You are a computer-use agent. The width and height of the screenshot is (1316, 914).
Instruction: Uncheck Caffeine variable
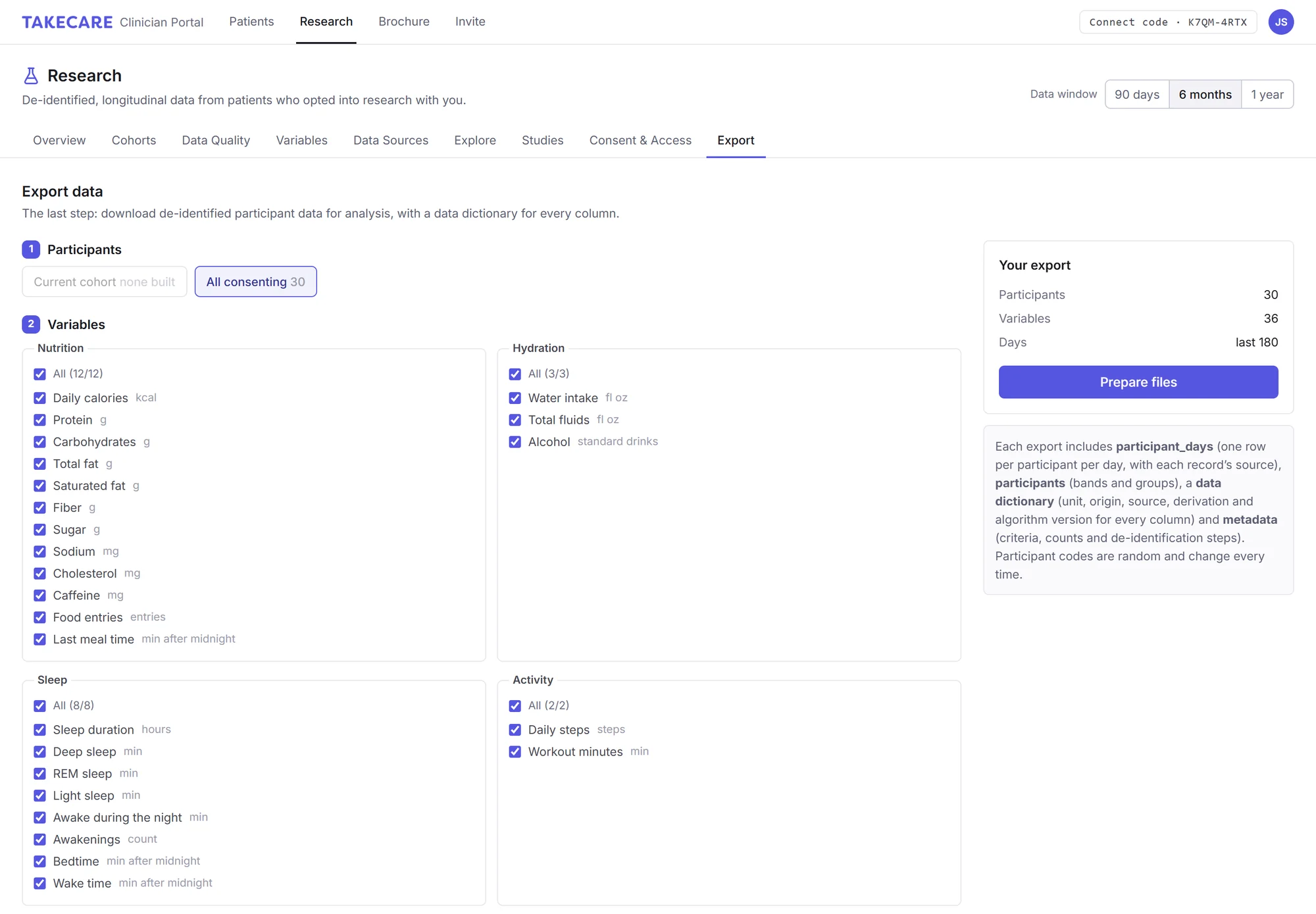[40, 596]
